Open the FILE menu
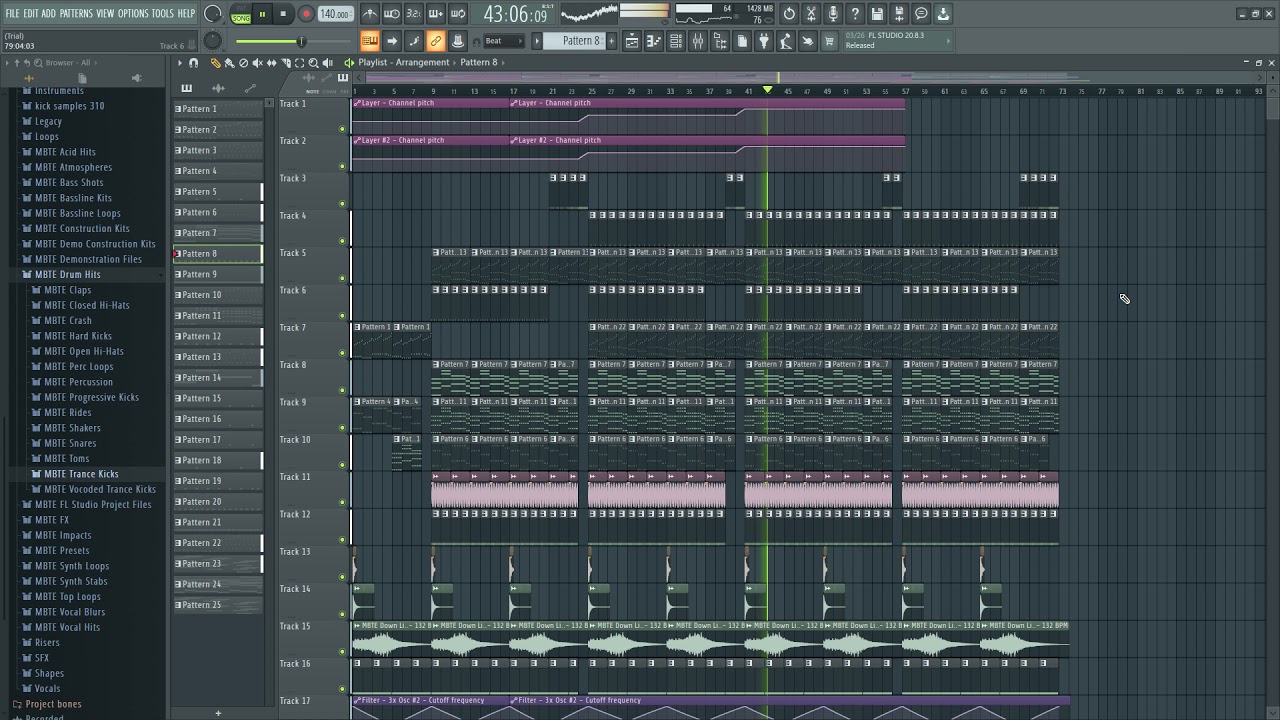 [x=13, y=13]
